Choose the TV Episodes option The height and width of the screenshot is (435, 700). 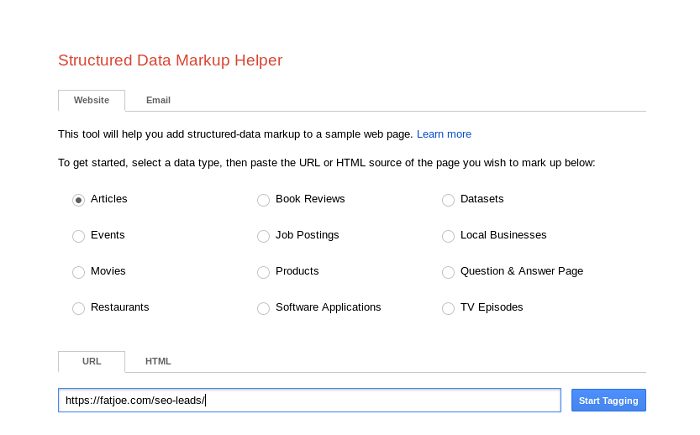click(x=449, y=308)
